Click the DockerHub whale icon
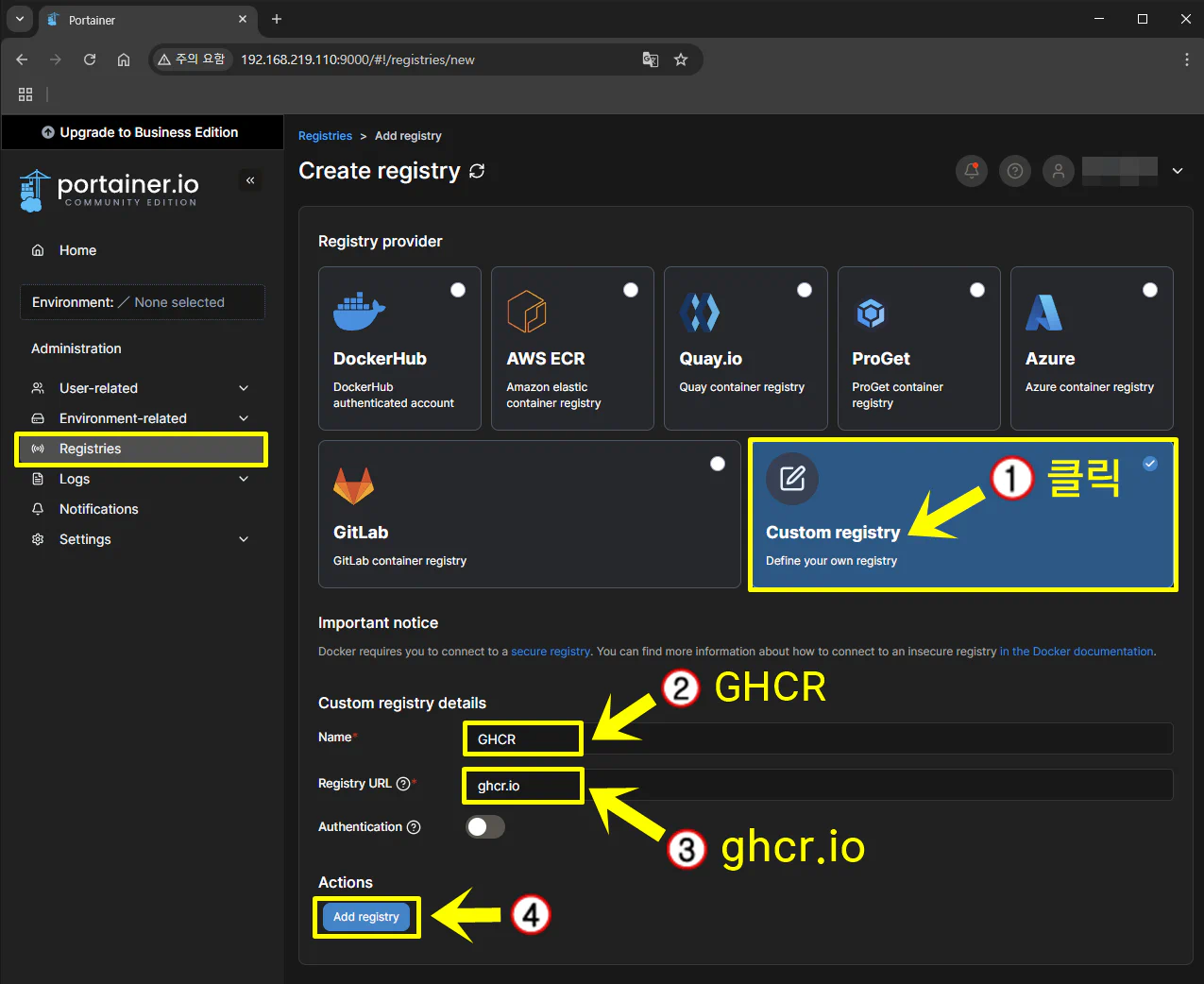Image resolution: width=1204 pixels, height=984 pixels. tap(359, 312)
